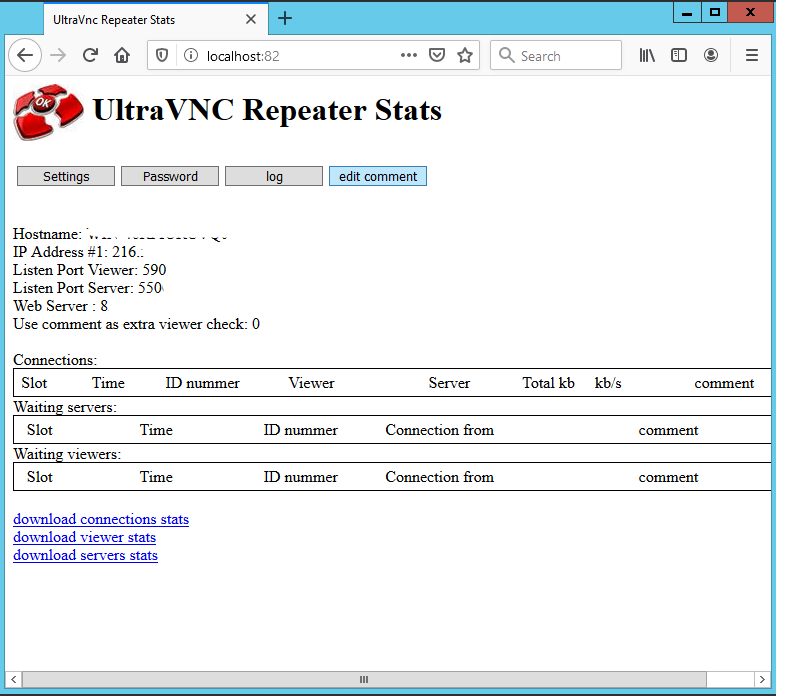Click the 'Viewer' column header in Connections
Image resolution: width=800 pixels, height=696 pixels.
pyautogui.click(x=311, y=383)
